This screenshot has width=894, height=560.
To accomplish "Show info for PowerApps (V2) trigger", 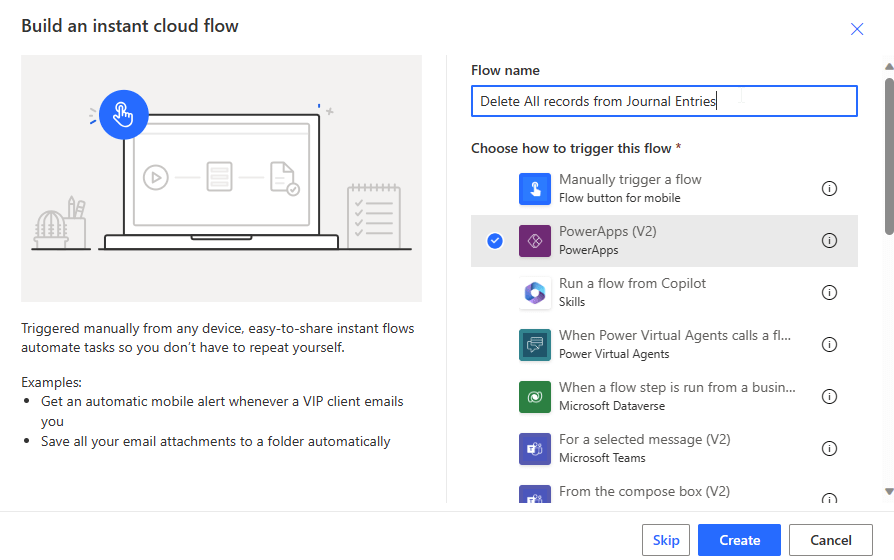I will click(x=829, y=241).
